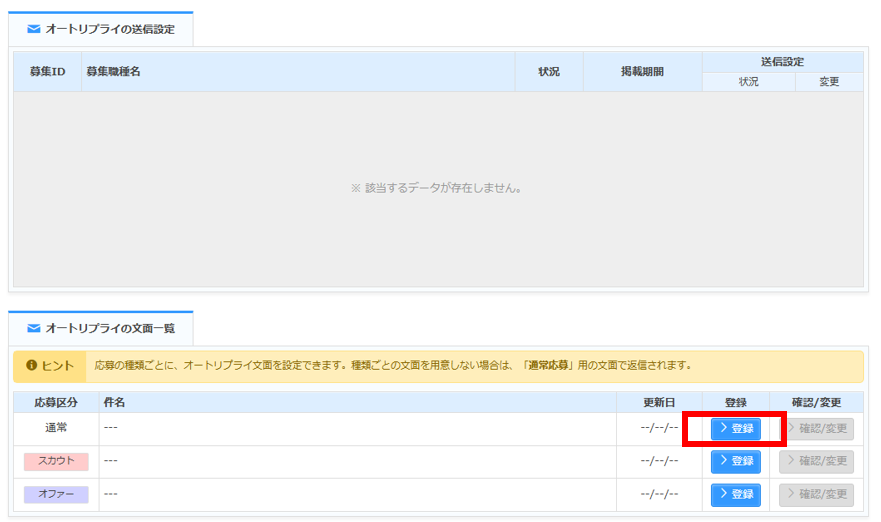Click the 送信設定 column header

tap(782, 62)
